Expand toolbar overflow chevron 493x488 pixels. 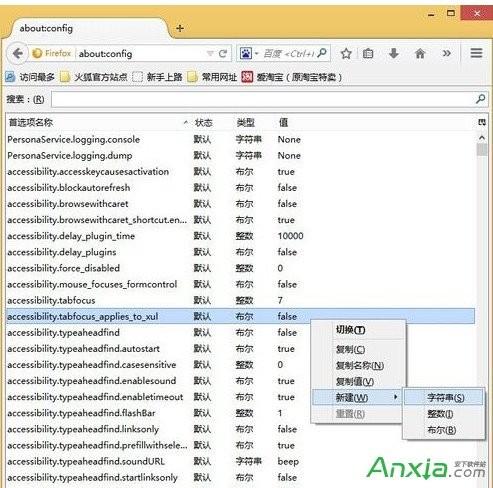coord(447,53)
